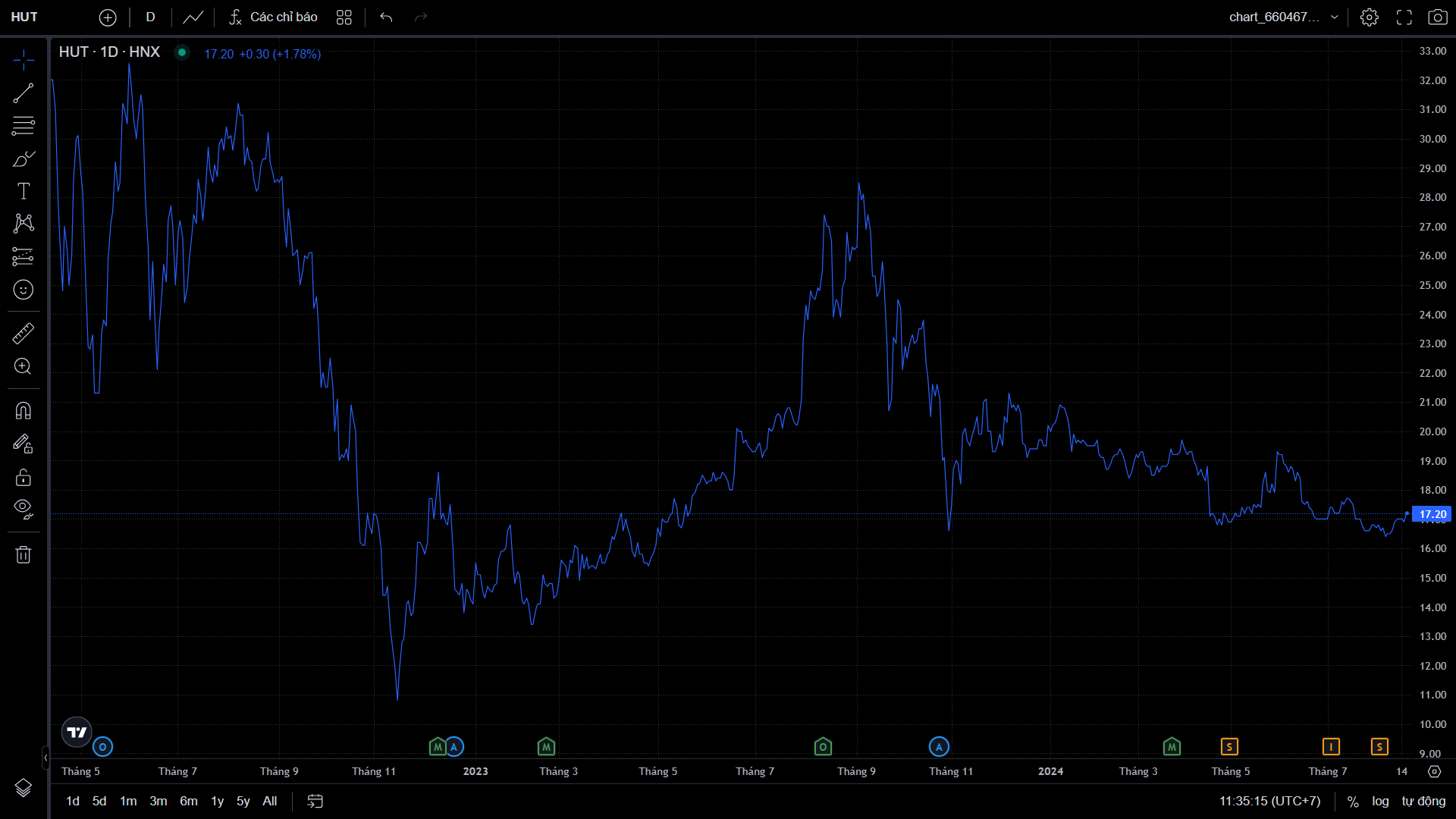Open chart settings gear icon
Viewport: 1456px width, 819px height.
1369,17
